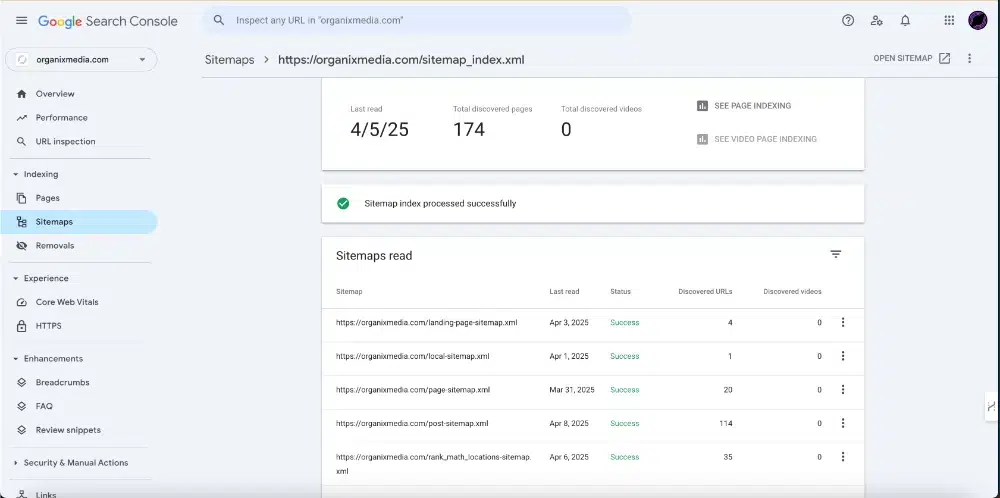Viewport: 1000px width, 498px height.
Task: Click the search magnifier icon in URL bar
Action: coord(219,20)
